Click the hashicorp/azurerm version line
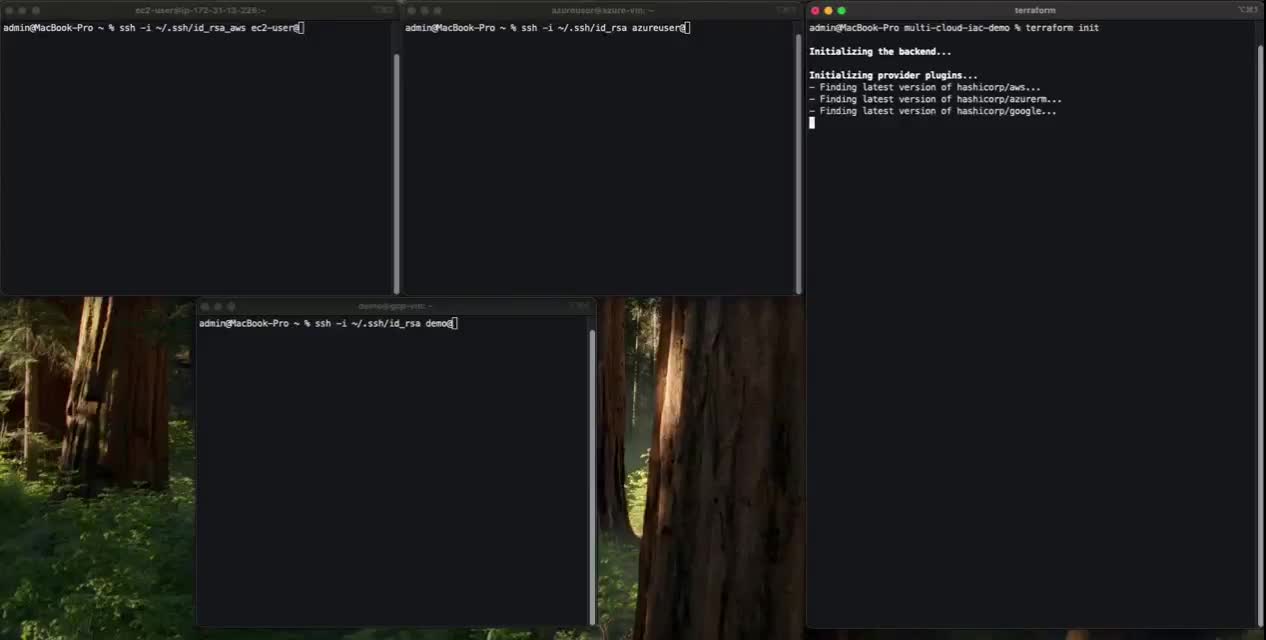Image resolution: width=1266 pixels, height=640 pixels. (936, 100)
